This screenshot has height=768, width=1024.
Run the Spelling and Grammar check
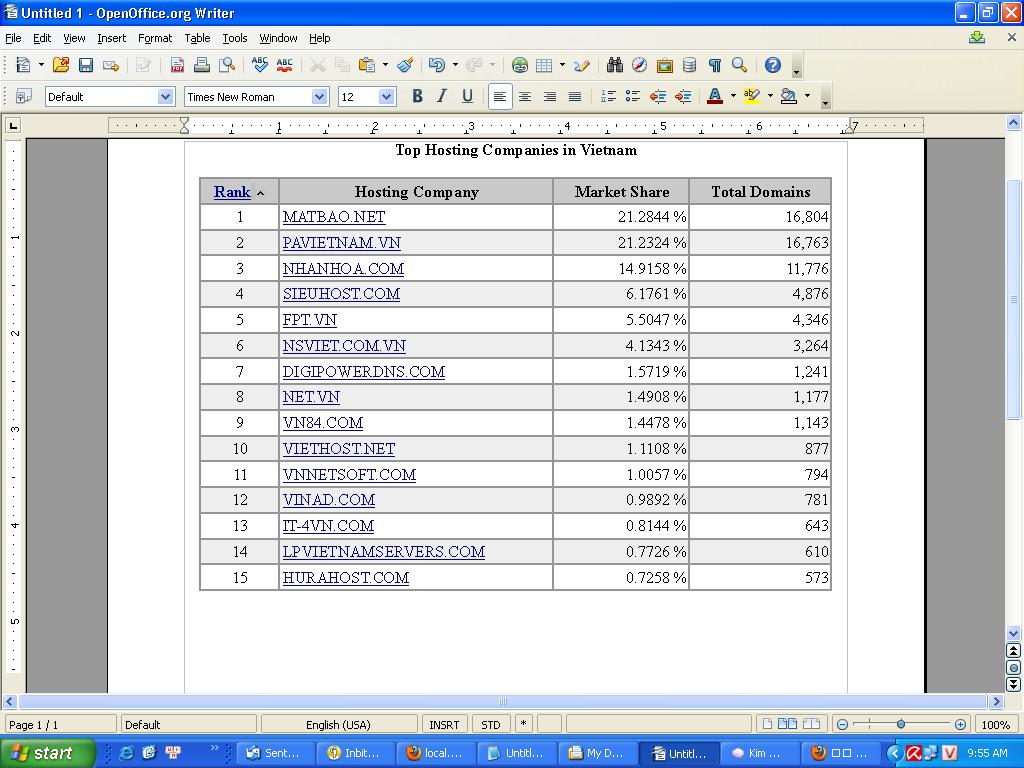coord(259,65)
